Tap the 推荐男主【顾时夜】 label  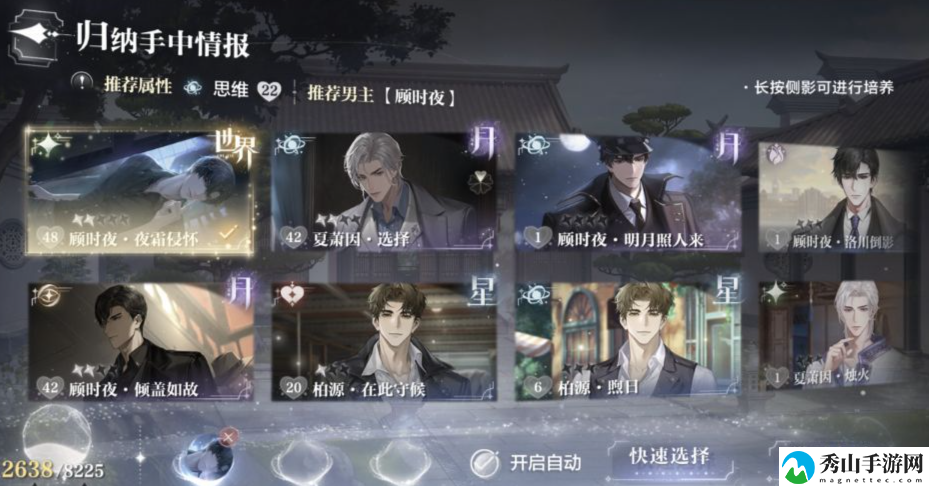coord(382,94)
